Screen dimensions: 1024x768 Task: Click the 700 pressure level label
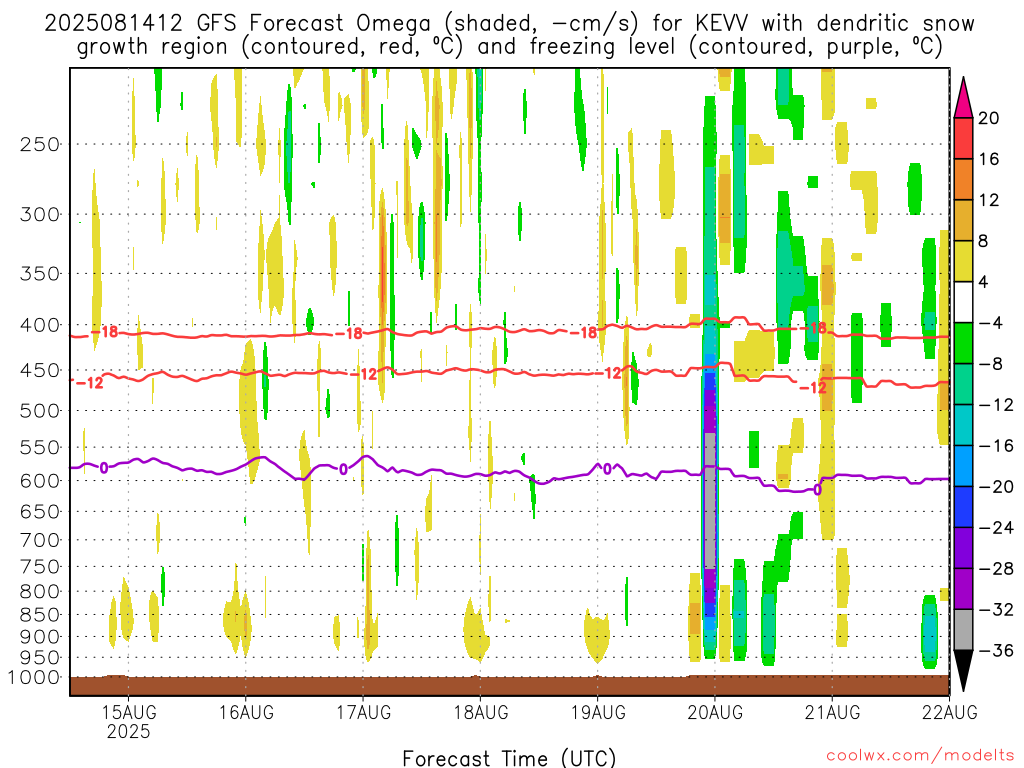[x=40, y=540]
